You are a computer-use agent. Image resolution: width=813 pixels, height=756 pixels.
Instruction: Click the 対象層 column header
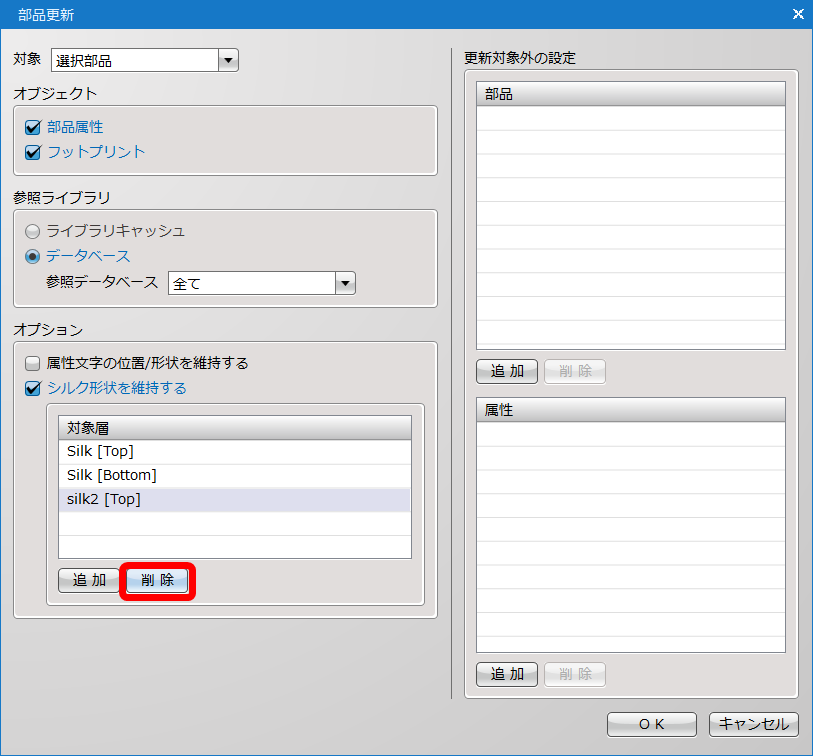(234, 428)
